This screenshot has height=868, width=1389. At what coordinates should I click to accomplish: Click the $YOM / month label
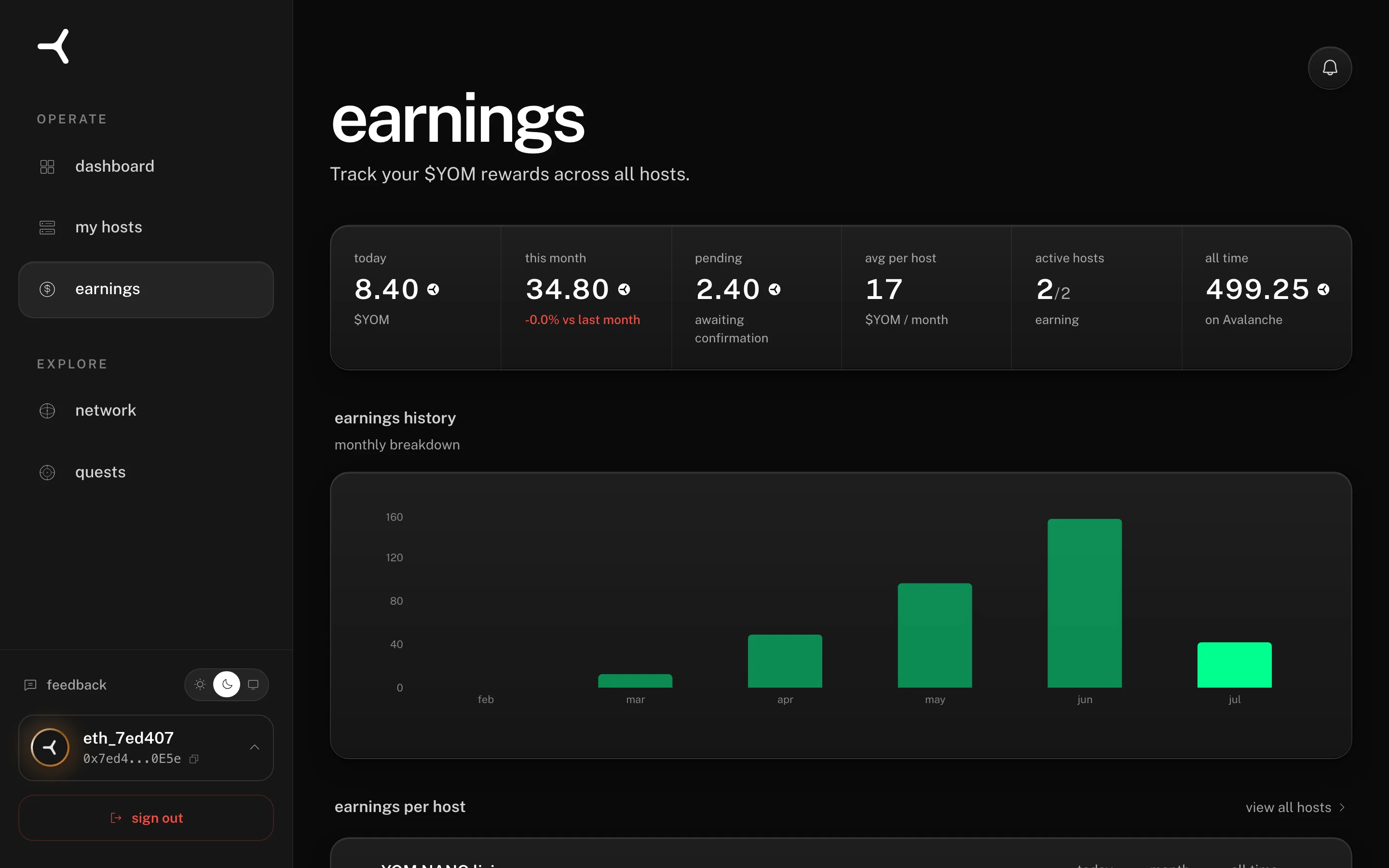(x=906, y=320)
